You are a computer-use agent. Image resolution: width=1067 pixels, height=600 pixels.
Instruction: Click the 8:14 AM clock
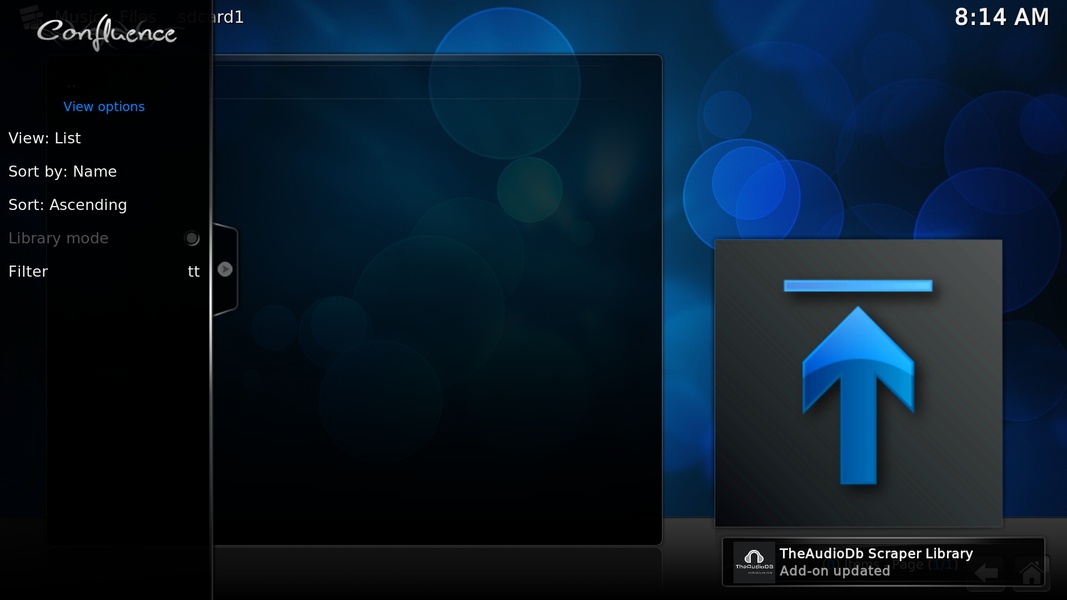[x=1002, y=17]
